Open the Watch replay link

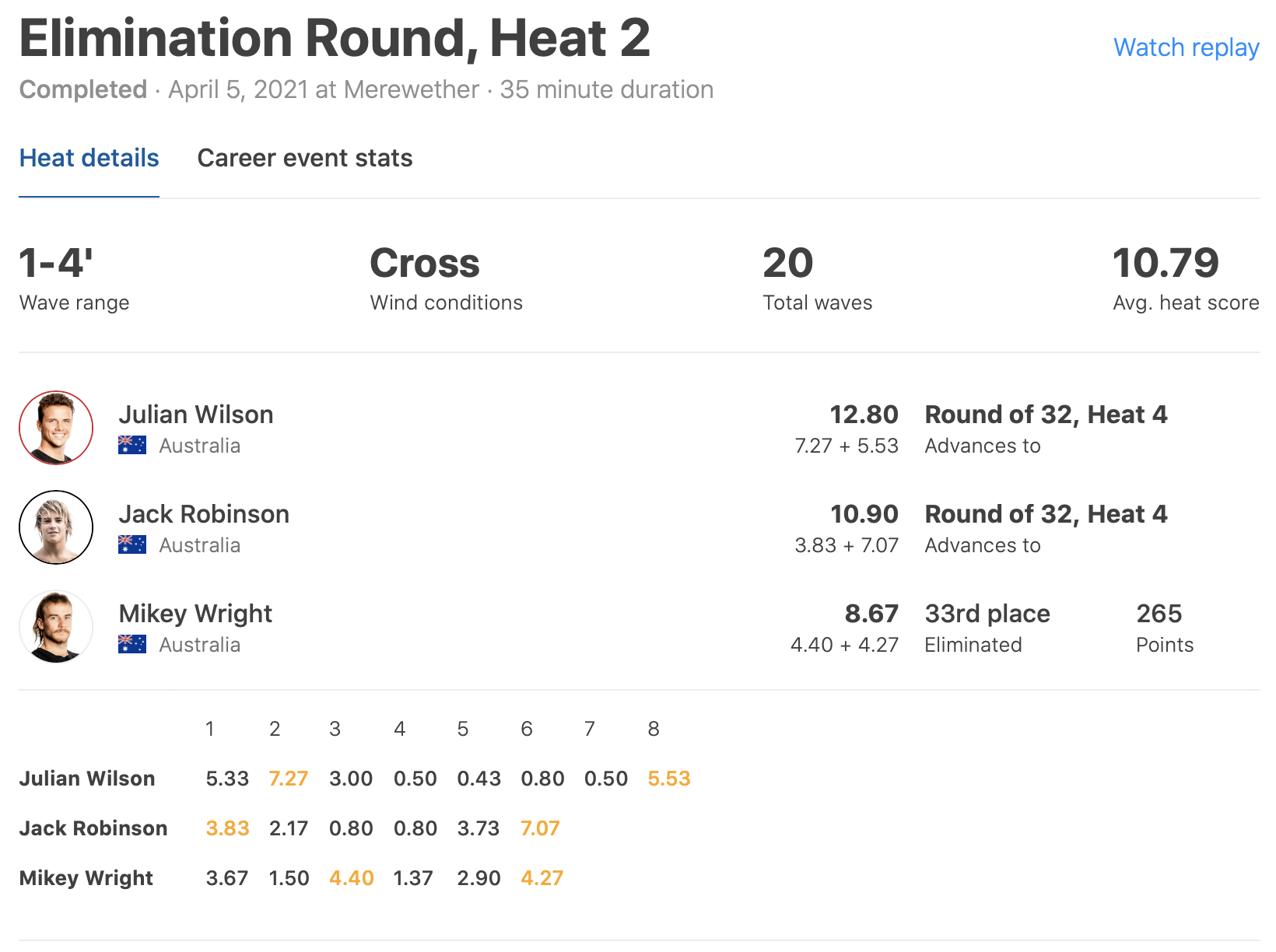pyautogui.click(x=1186, y=47)
